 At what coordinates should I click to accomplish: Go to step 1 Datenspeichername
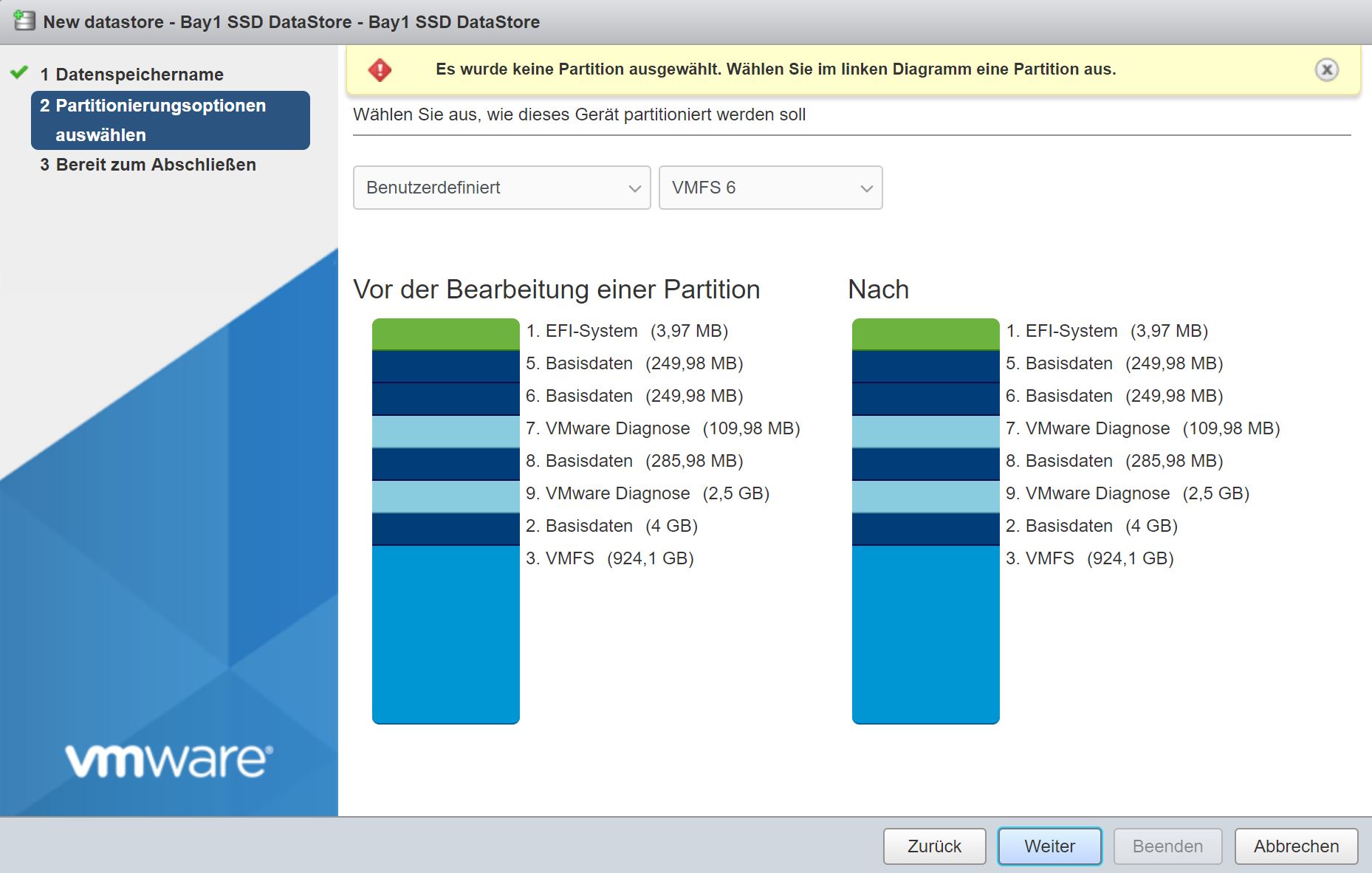point(139,75)
